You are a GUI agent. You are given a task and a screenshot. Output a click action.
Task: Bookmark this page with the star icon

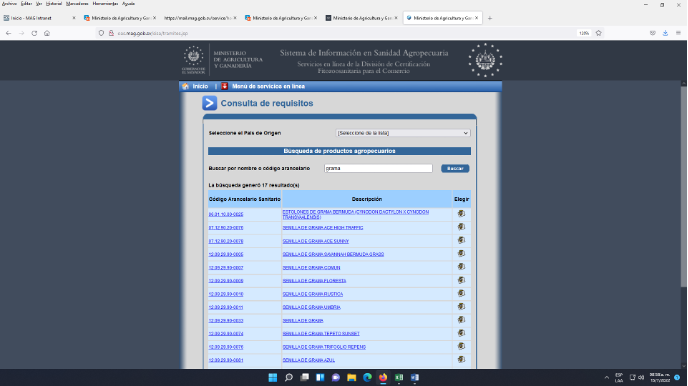tap(598, 33)
